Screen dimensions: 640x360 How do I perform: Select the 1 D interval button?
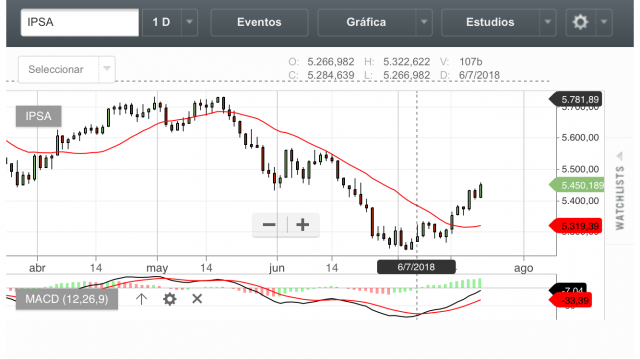coord(161,22)
